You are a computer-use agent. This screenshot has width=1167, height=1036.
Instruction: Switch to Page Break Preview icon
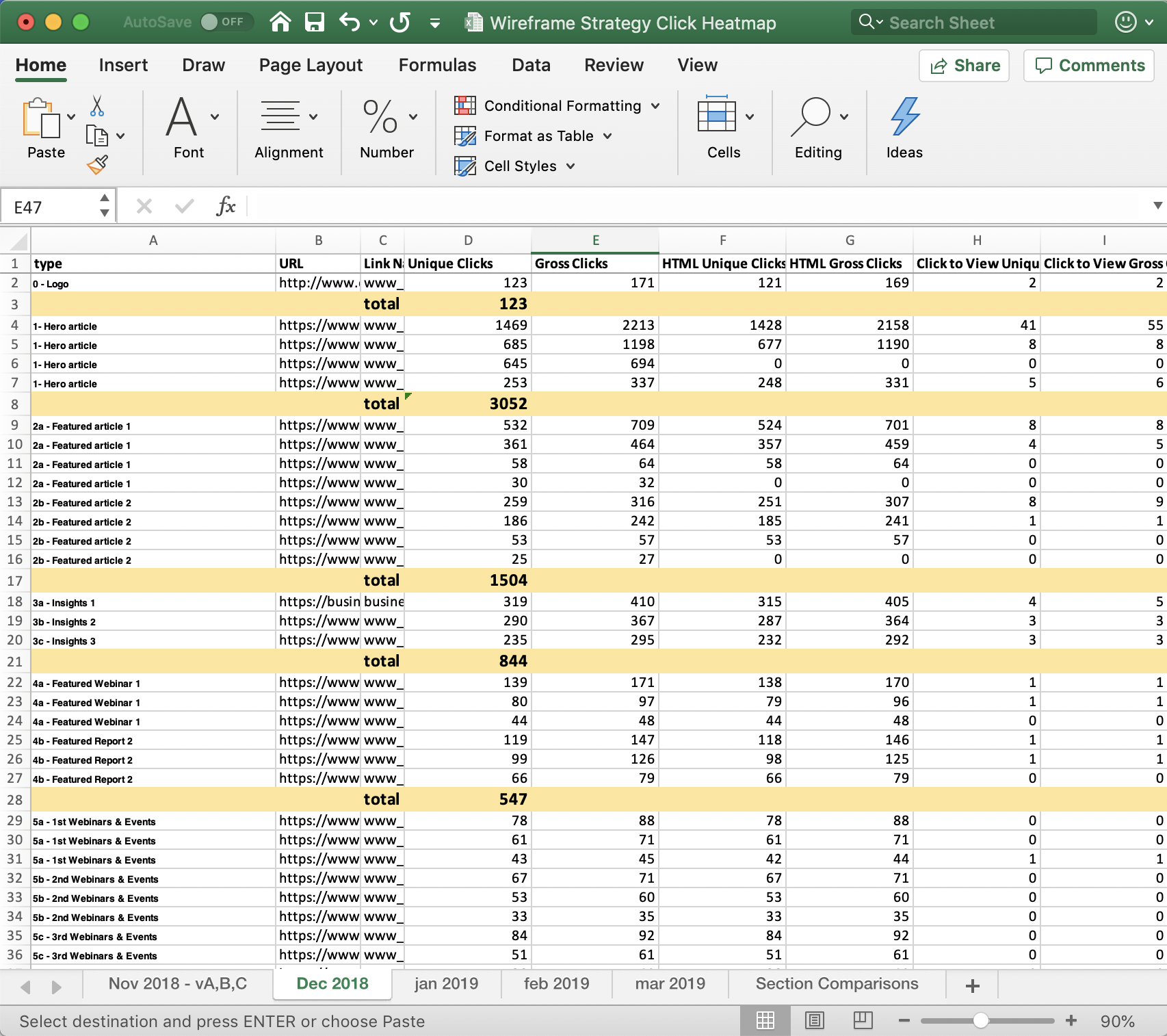(863, 1021)
